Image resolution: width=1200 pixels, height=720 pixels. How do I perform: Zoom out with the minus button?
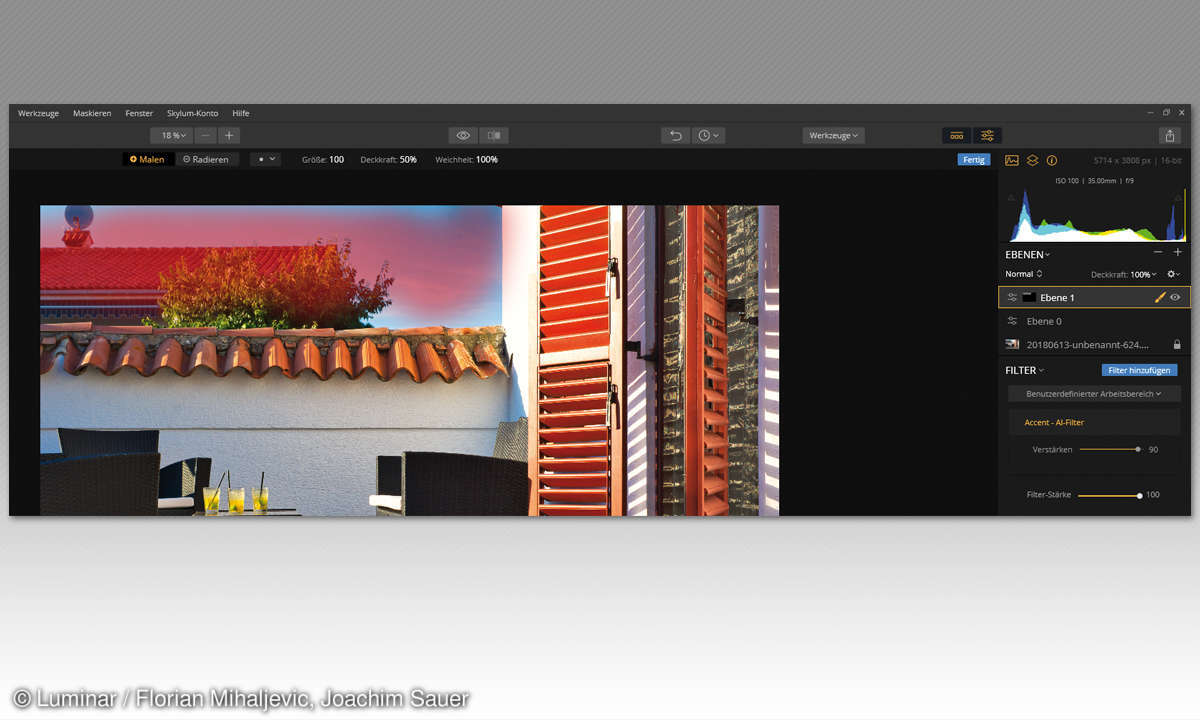point(206,135)
